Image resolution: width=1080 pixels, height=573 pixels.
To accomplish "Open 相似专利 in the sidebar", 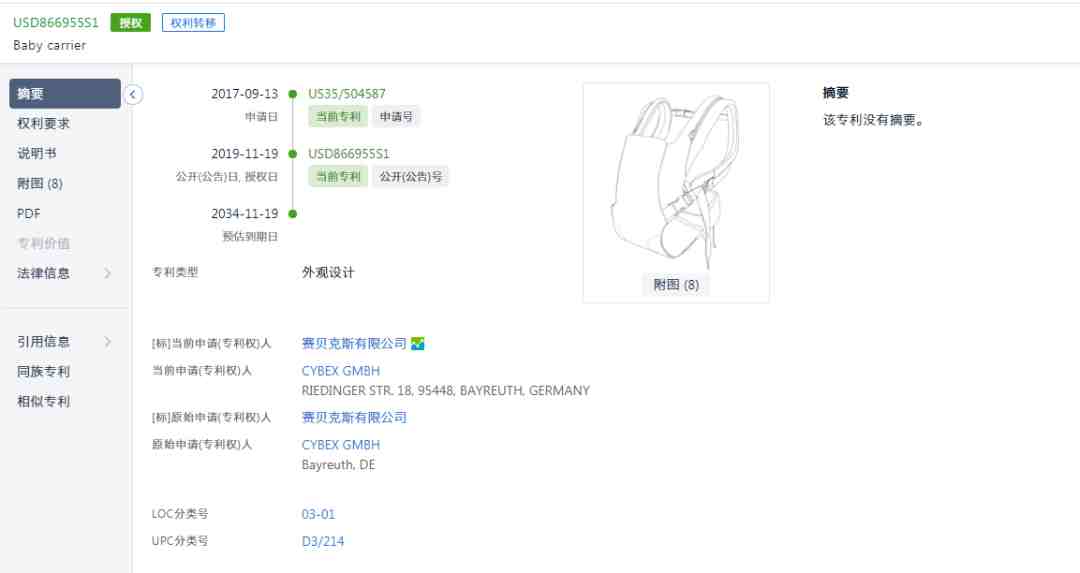I will coord(43,402).
